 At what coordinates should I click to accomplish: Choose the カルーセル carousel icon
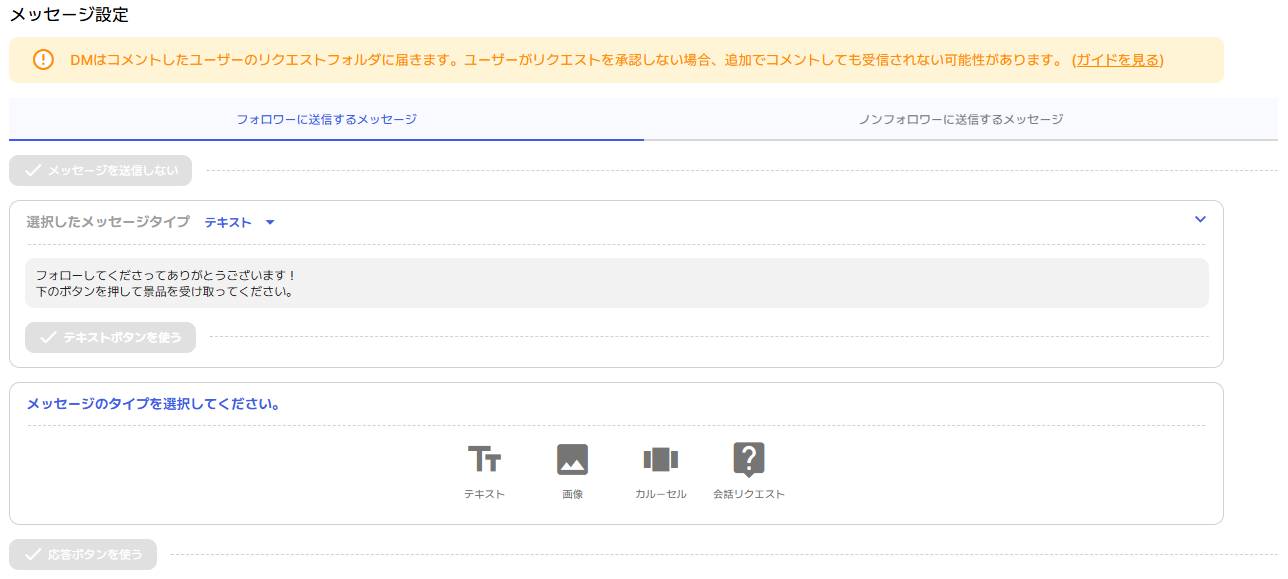660,459
